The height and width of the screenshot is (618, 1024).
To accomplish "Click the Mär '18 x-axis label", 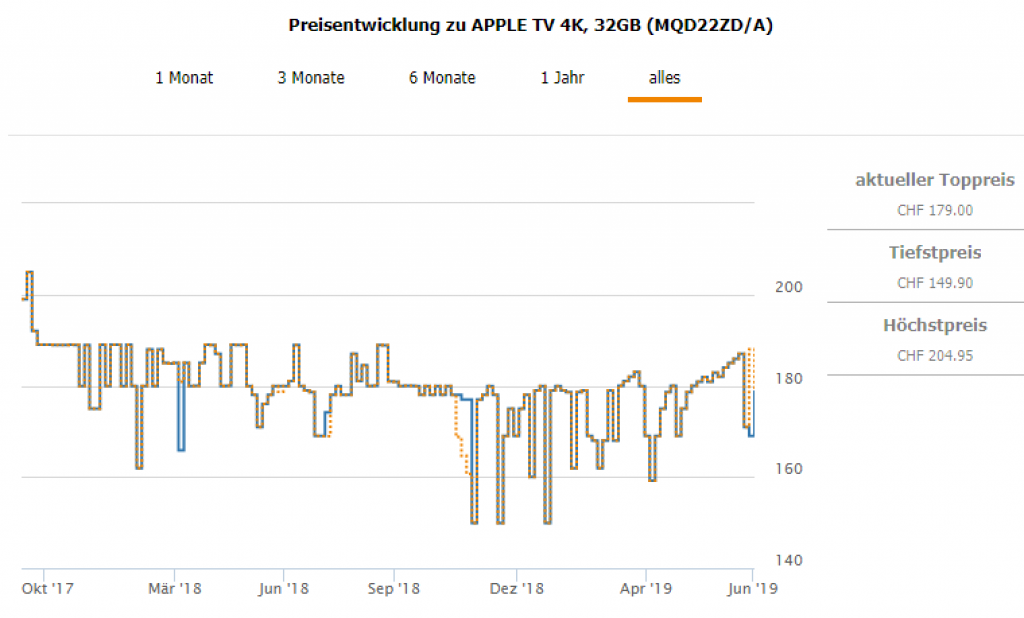I will [x=175, y=588].
